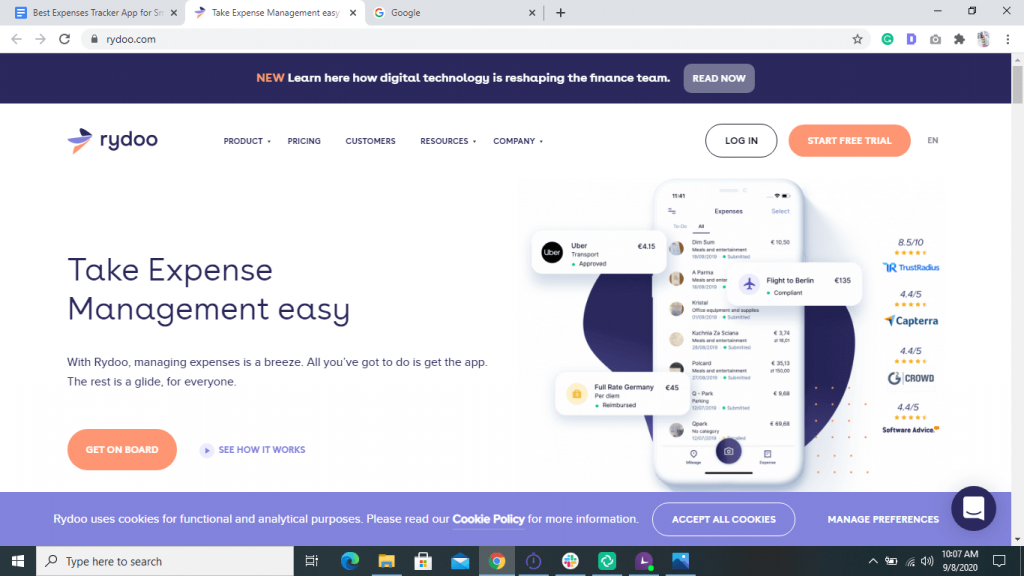
Task: Expand the Company dropdown menu
Action: [518, 141]
